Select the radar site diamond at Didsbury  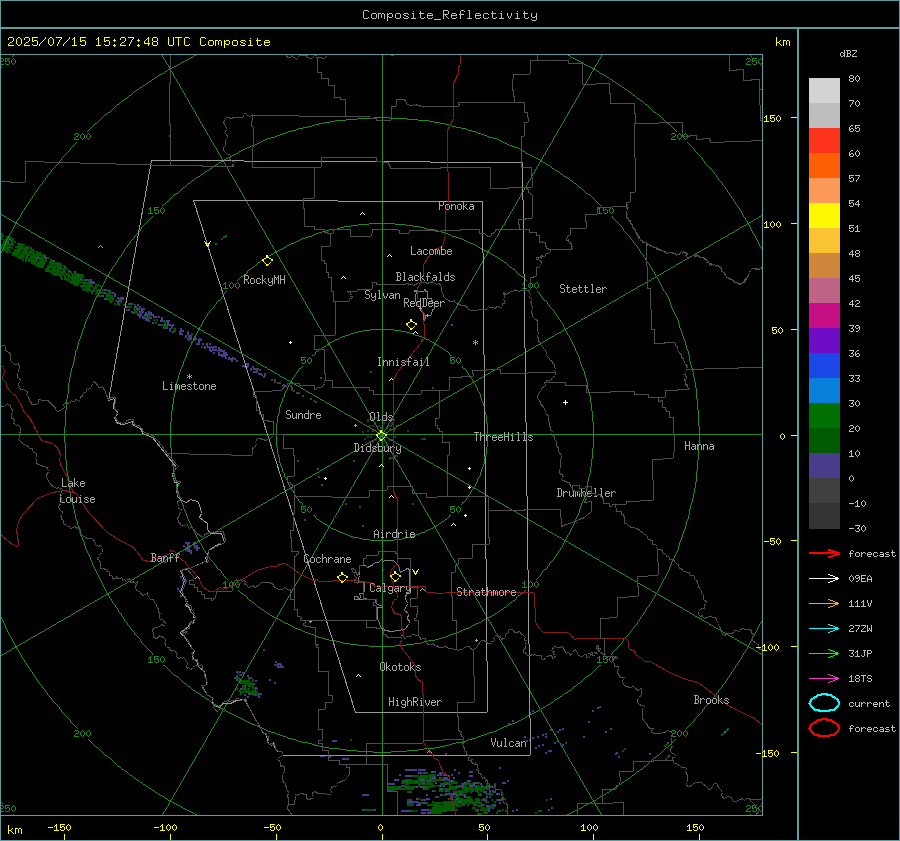pos(382,436)
